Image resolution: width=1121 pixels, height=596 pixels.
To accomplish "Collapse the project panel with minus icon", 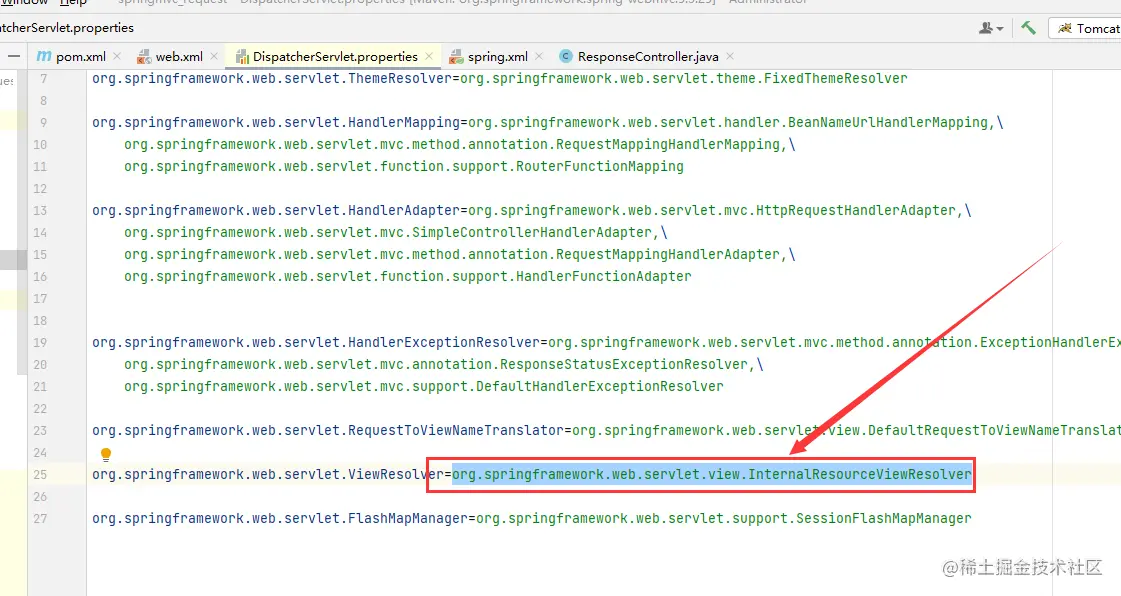I will 14,56.
